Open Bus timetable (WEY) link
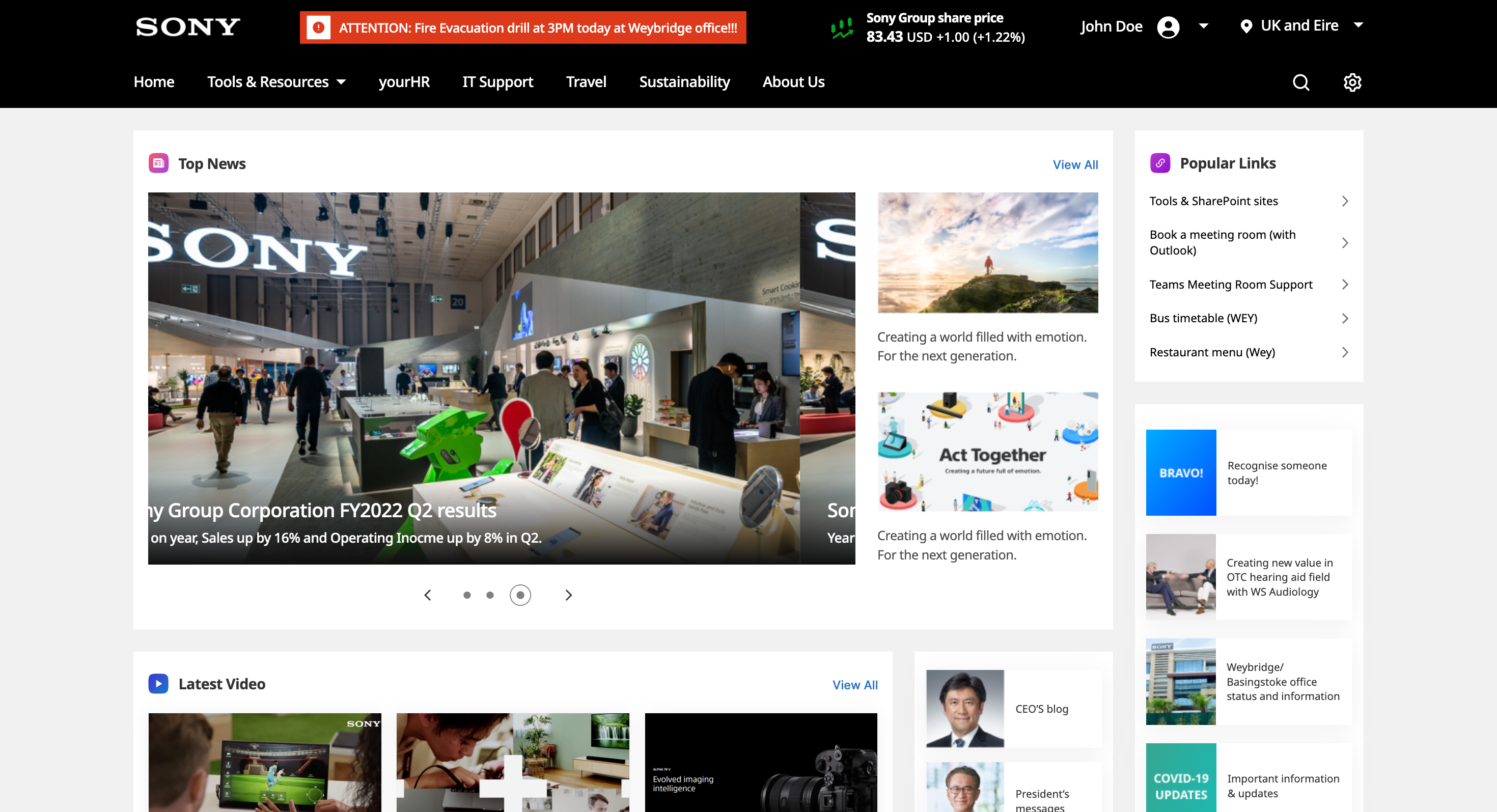Screen dimensions: 1497x812 point(1249,318)
